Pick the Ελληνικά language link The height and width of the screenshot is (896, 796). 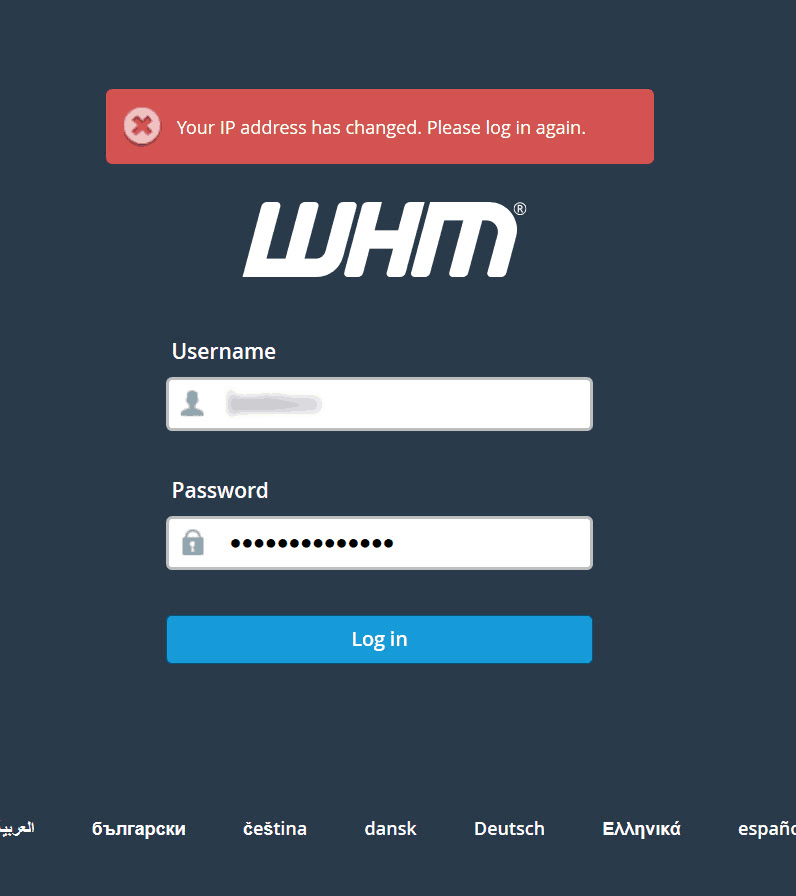tap(641, 829)
